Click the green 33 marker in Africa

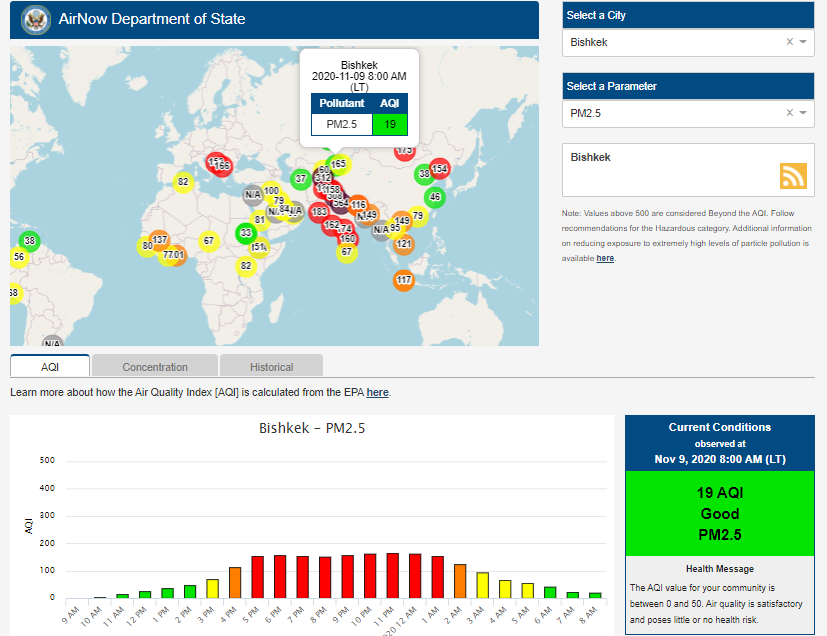coord(245,233)
